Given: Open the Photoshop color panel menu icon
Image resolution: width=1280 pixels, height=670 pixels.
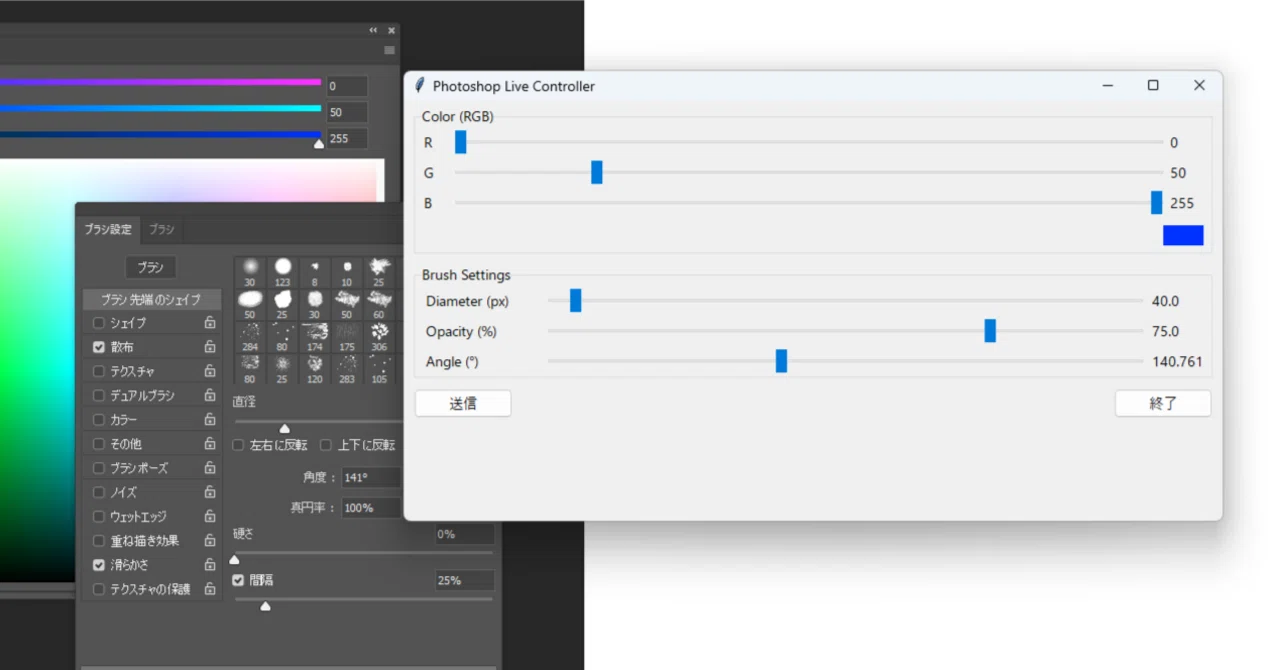Looking at the screenshot, I should (x=390, y=50).
